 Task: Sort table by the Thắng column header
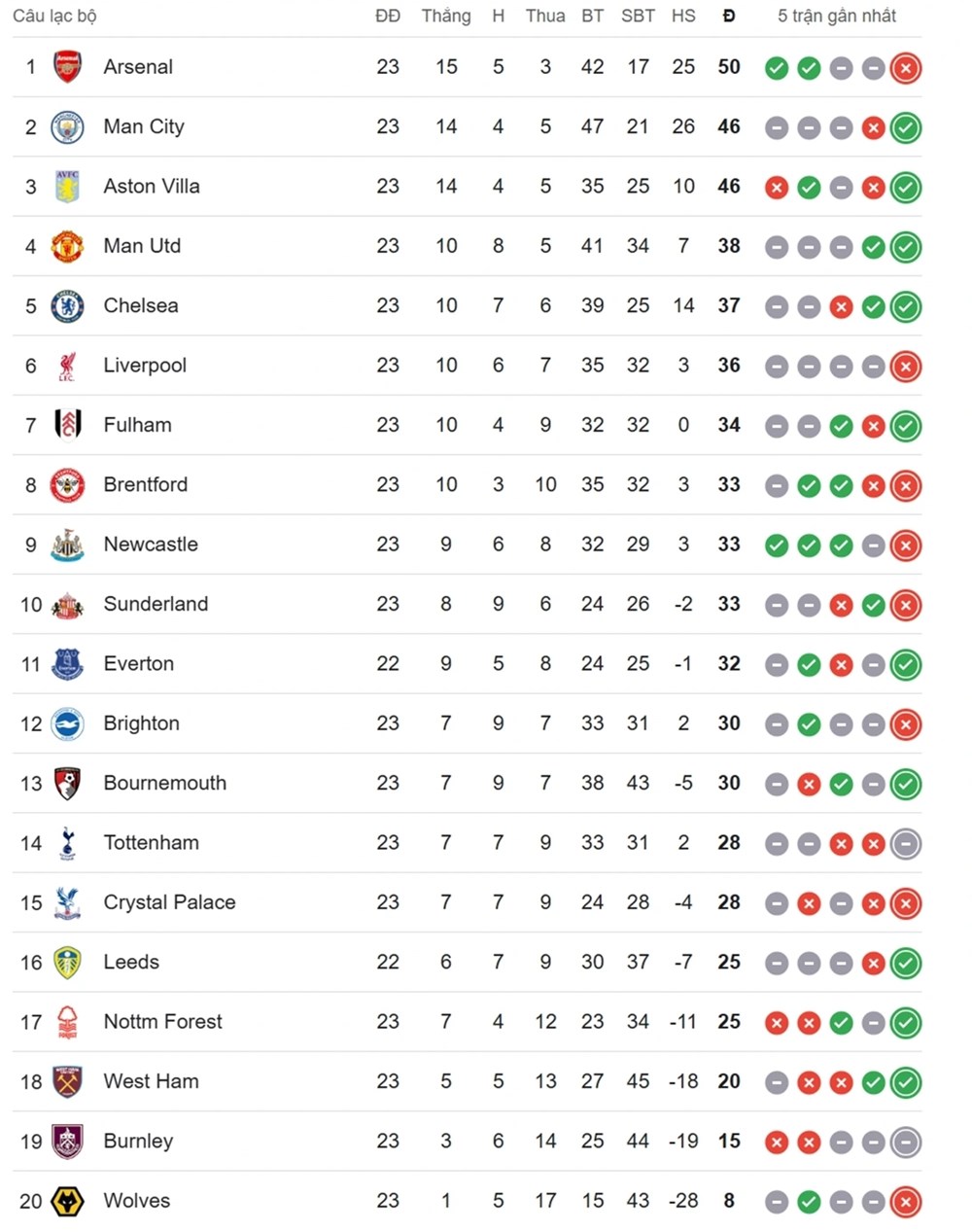pos(446,16)
